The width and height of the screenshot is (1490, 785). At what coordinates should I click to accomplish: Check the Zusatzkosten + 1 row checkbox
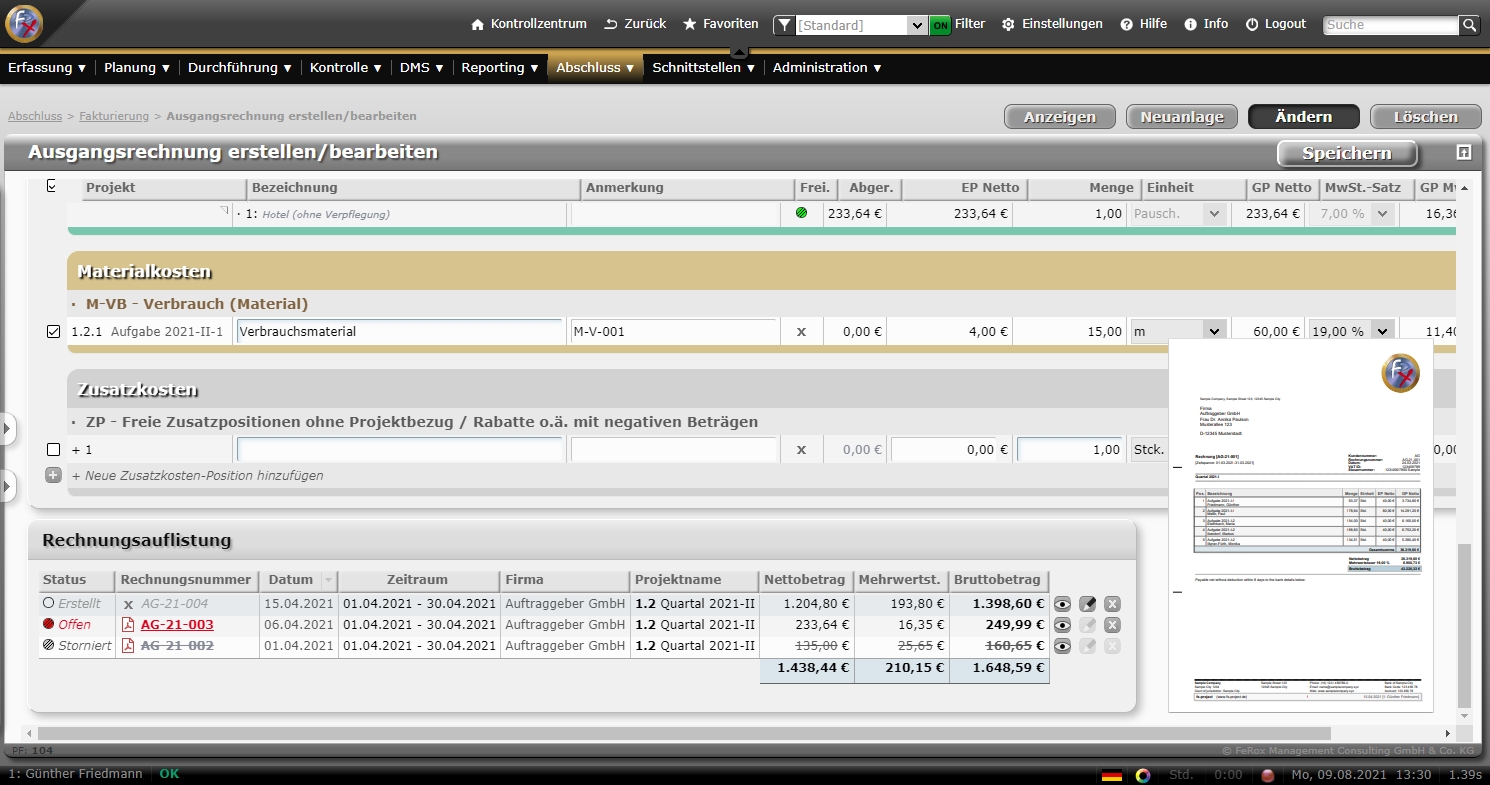tap(54, 450)
